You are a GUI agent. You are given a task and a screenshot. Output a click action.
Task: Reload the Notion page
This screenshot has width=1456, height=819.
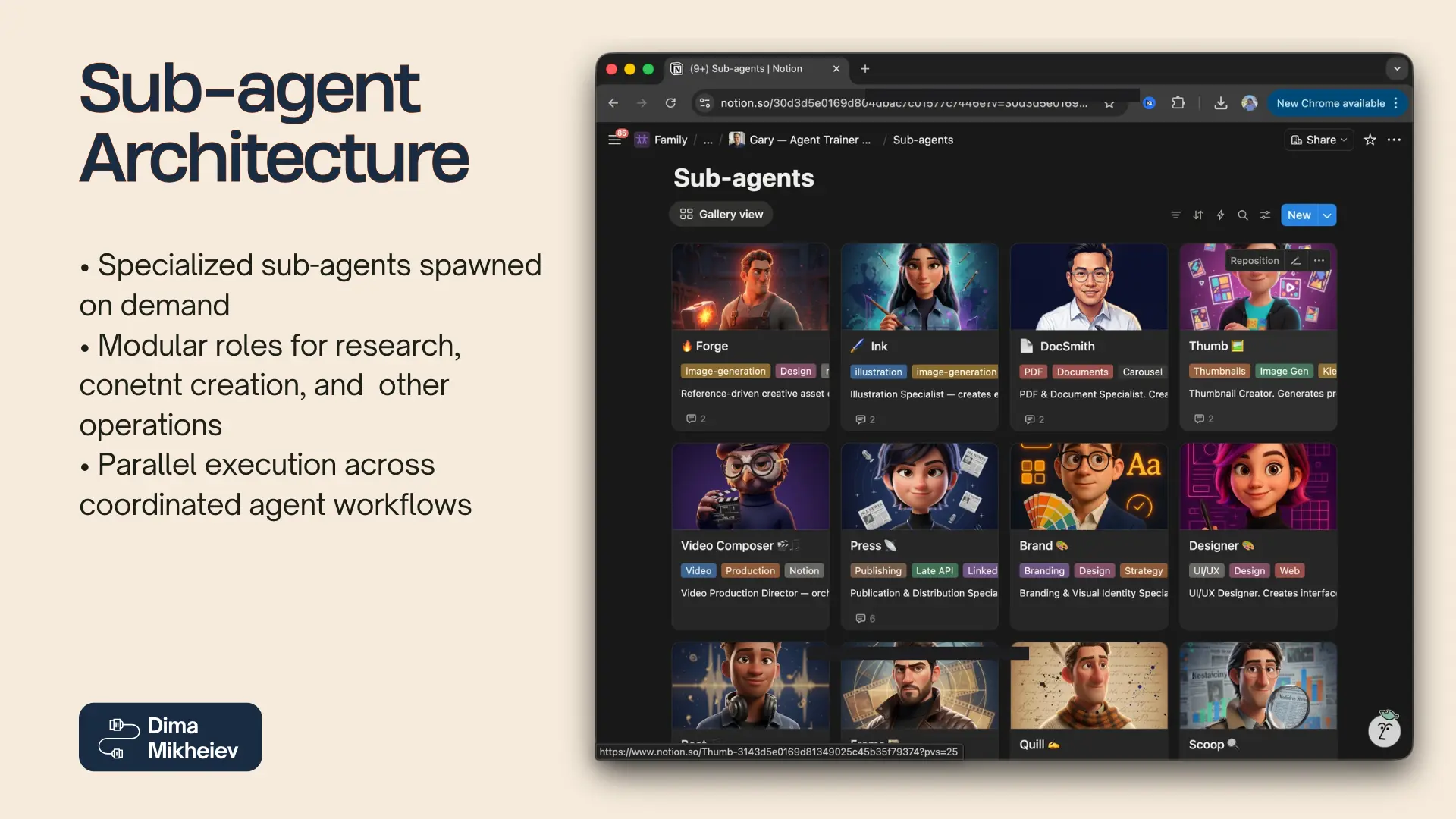tap(670, 103)
